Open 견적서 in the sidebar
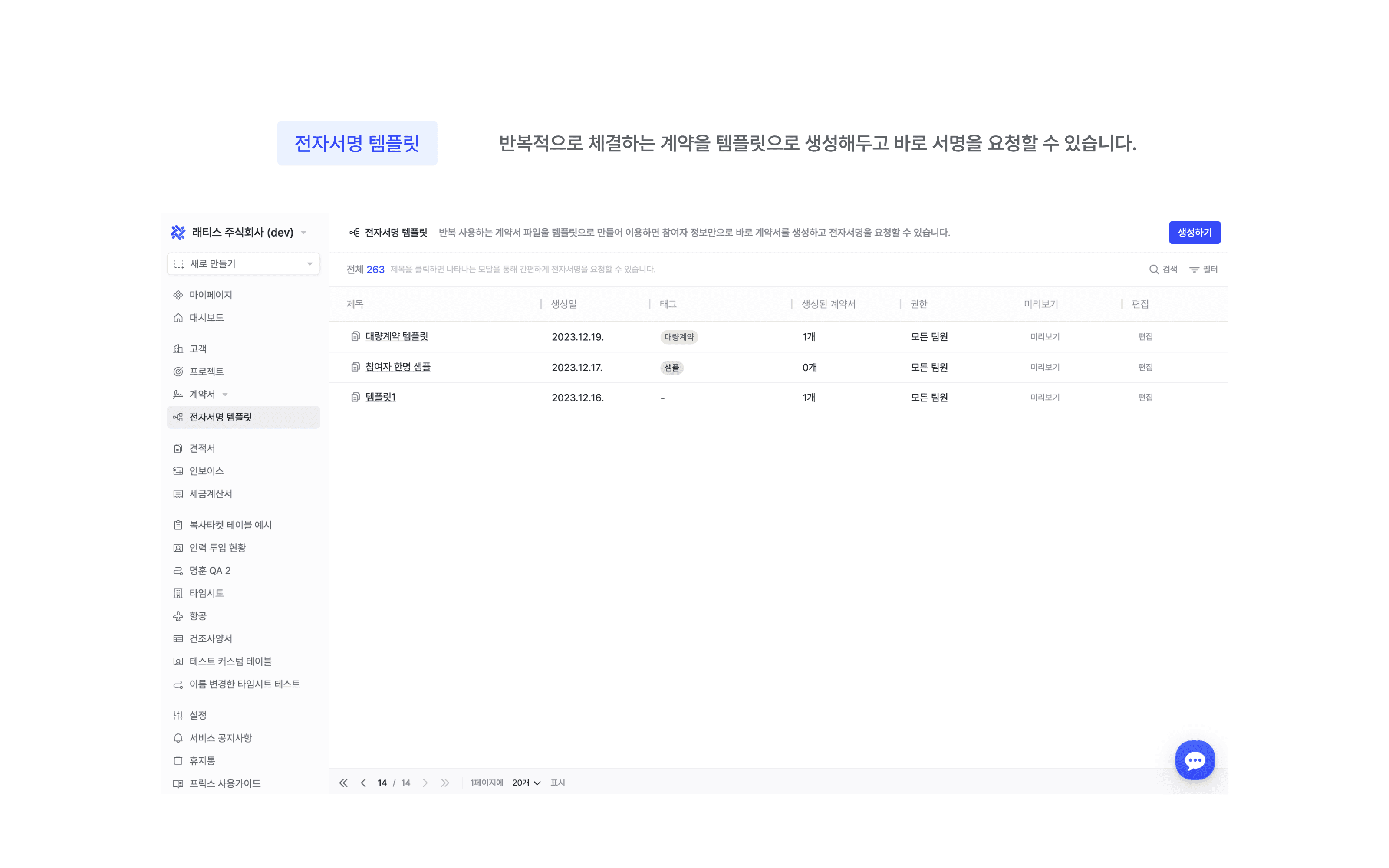Screen dimensions: 1389x868 point(202,448)
